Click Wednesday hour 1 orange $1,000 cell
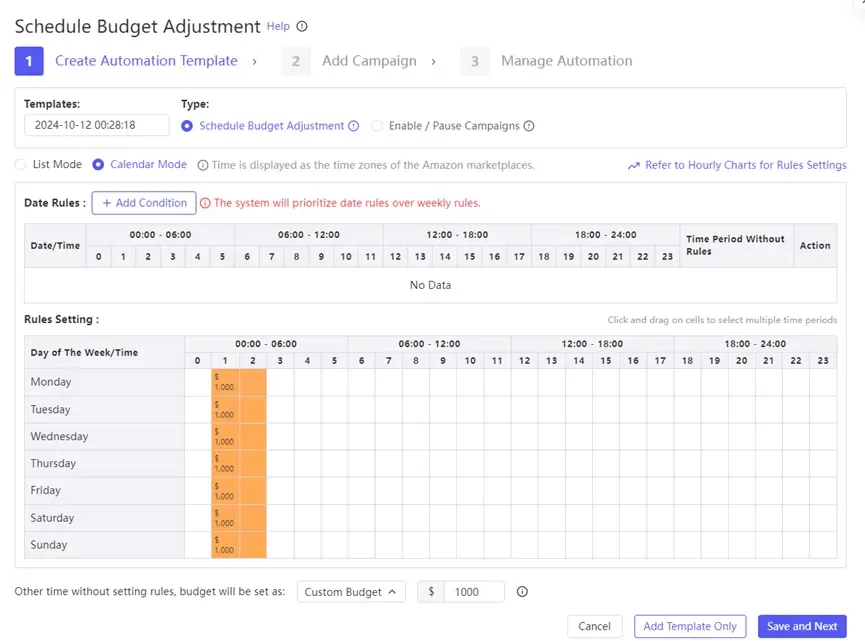 point(225,436)
